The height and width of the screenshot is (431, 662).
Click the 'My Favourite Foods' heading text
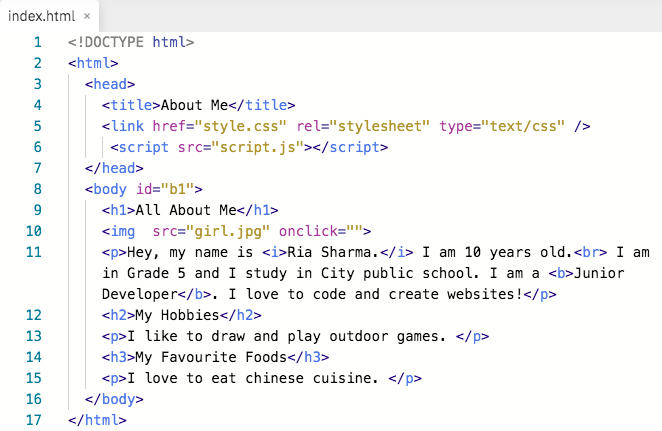211,357
